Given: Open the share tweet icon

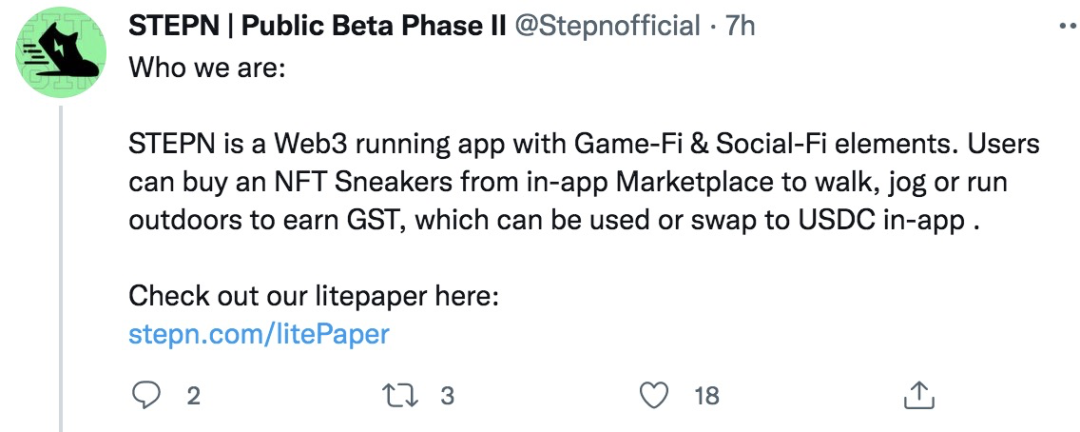Looking at the screenshot, I should coord(917,396).
